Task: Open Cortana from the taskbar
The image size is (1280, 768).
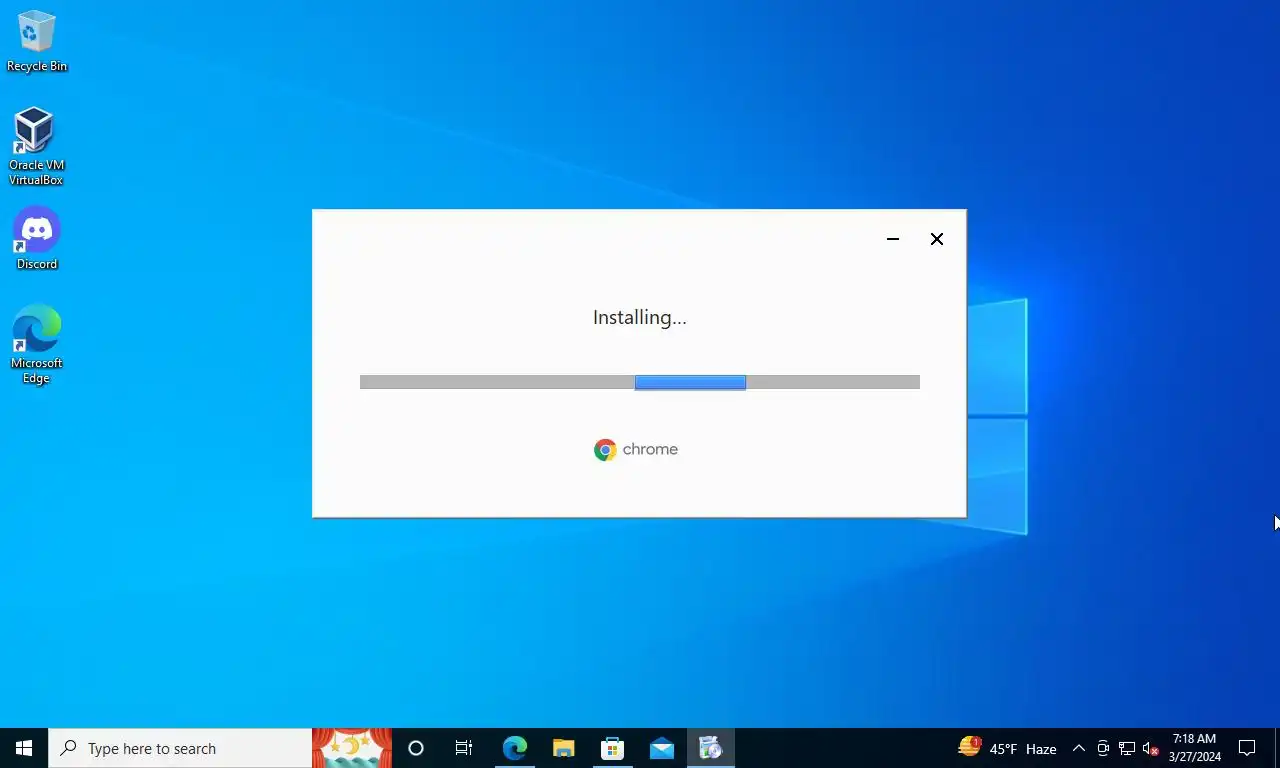Action: tap(416, 748)
